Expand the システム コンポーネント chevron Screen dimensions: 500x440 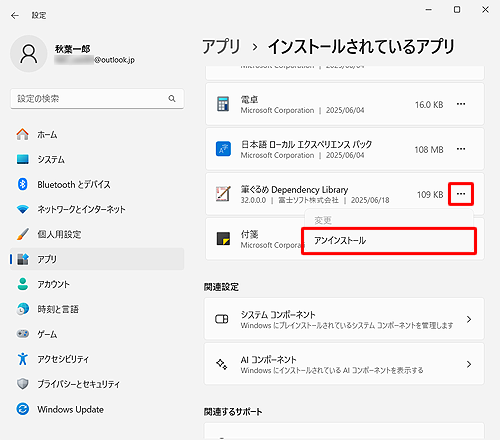(469, 319)
